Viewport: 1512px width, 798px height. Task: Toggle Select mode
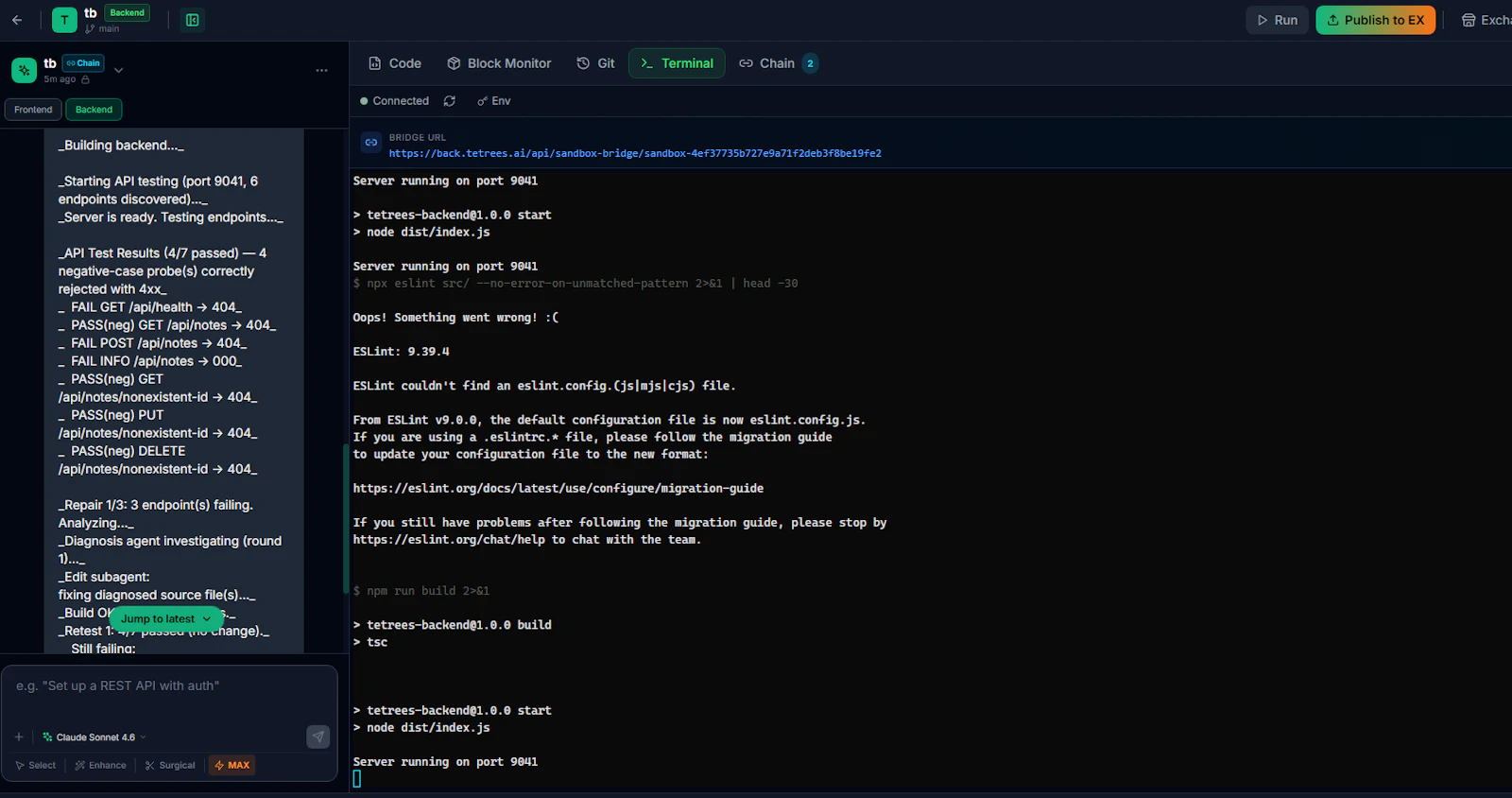coord(36,765)
